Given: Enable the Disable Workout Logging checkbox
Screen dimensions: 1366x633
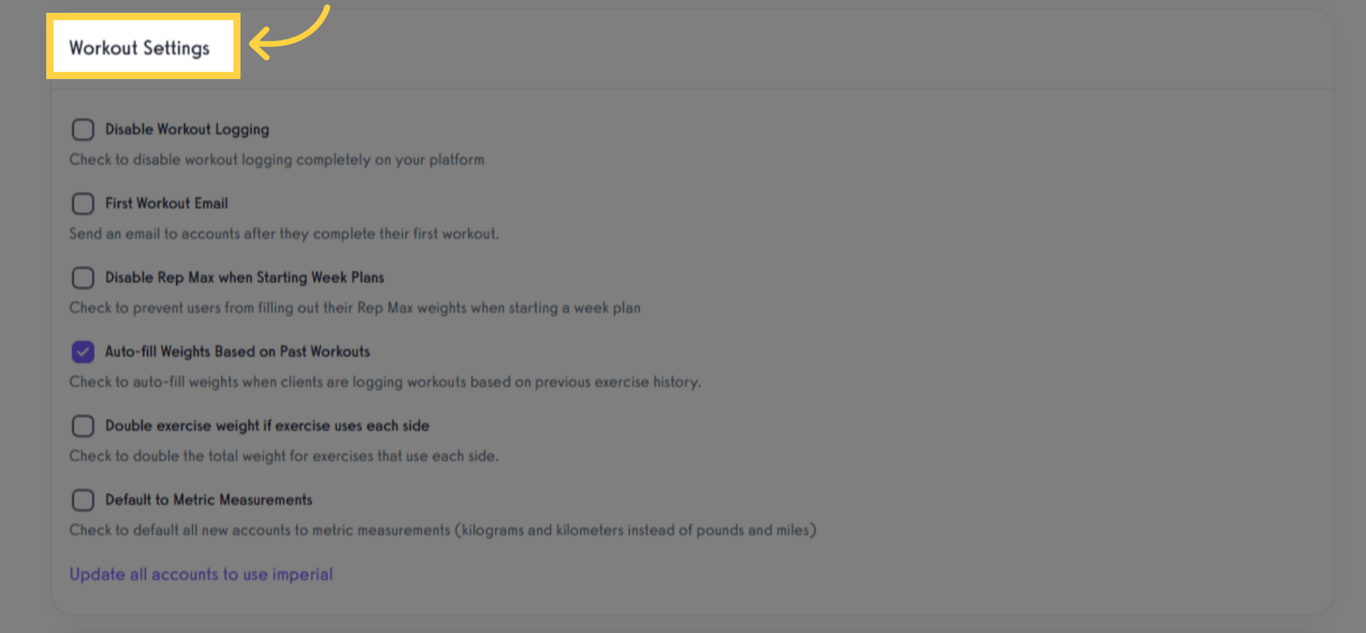Looking at the screenshot, I should [83, 129].
